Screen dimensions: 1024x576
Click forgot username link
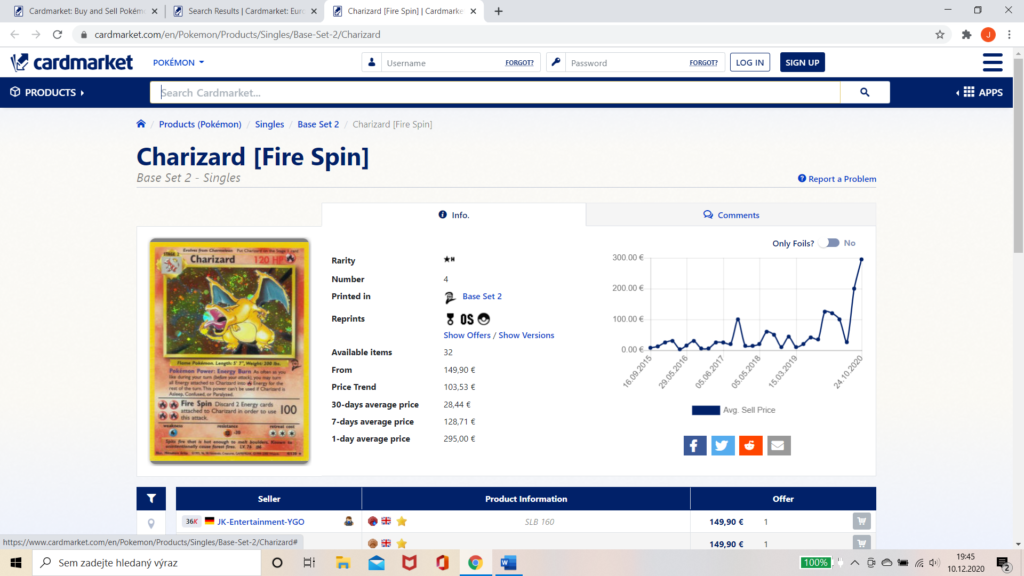519,63
